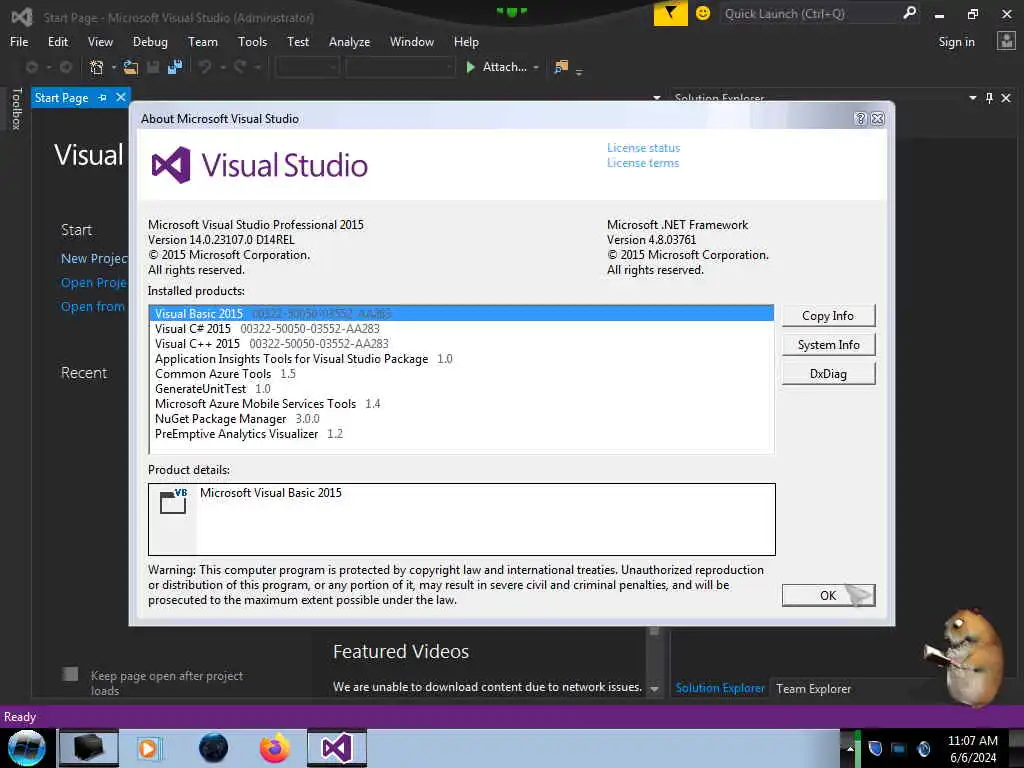Open Firefox from the taskbar
Viewport: 1024px width, 768px height.
click(x=274, y=748)
